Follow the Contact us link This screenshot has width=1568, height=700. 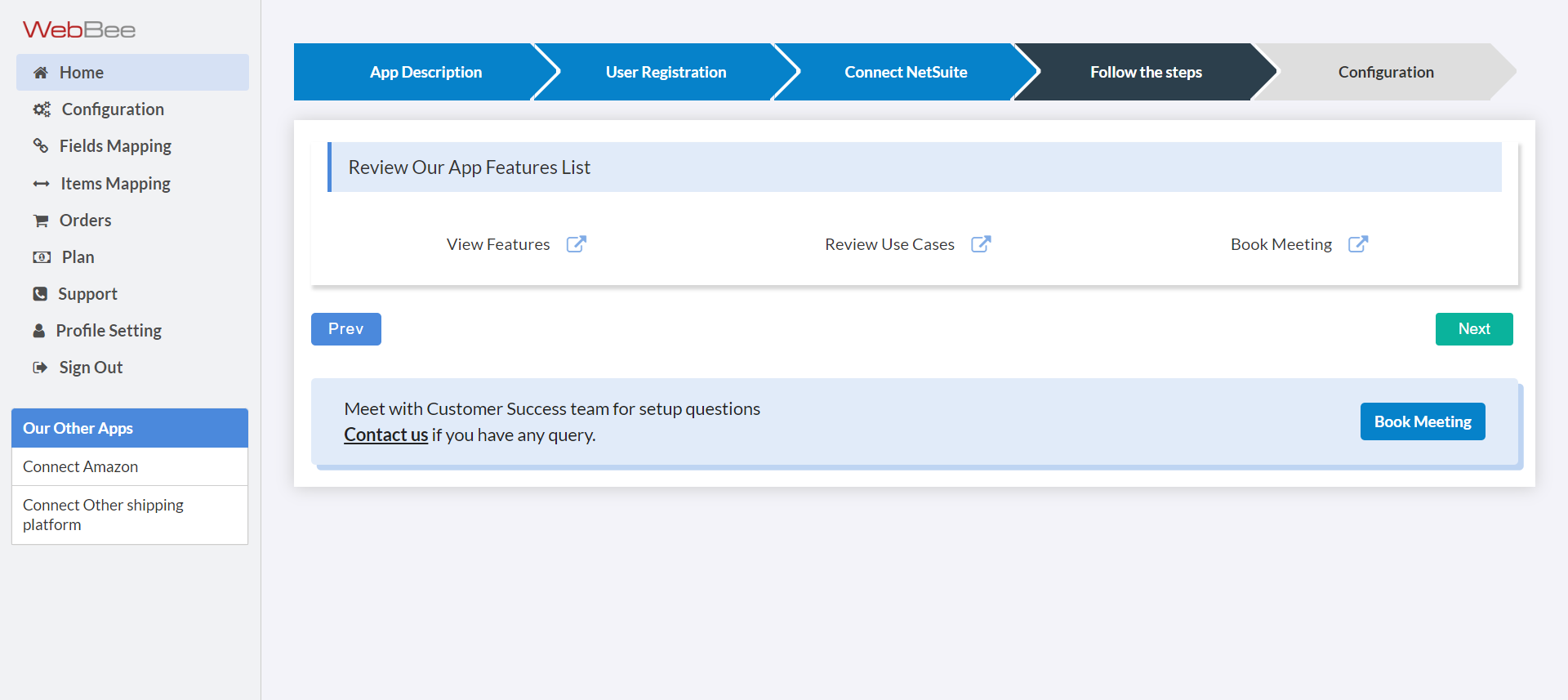[385, 435]
